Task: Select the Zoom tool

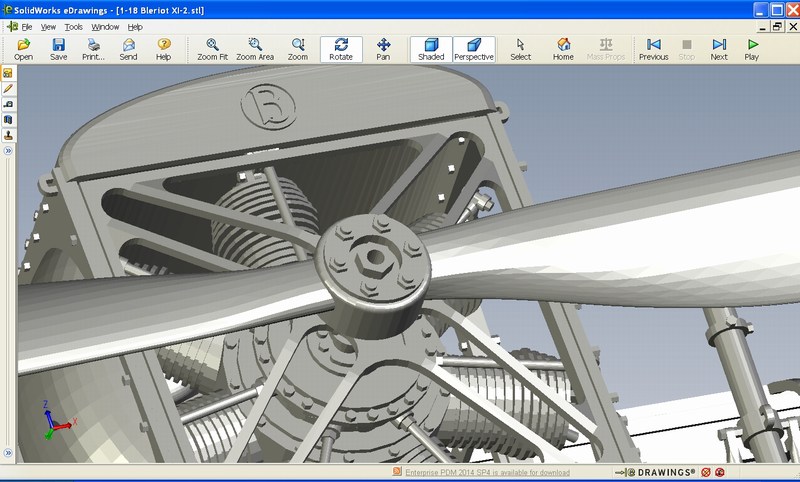Action: [x=298, y=49]
